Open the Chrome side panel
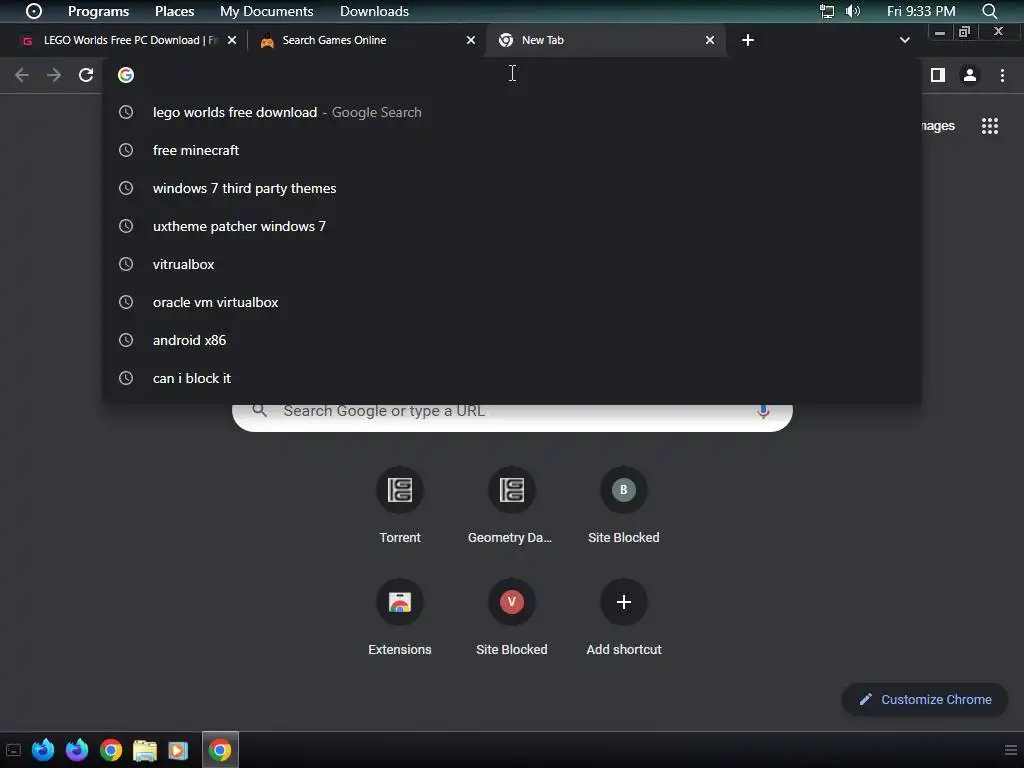Viewport: 1024px width, 768px height. pos(938,75)
